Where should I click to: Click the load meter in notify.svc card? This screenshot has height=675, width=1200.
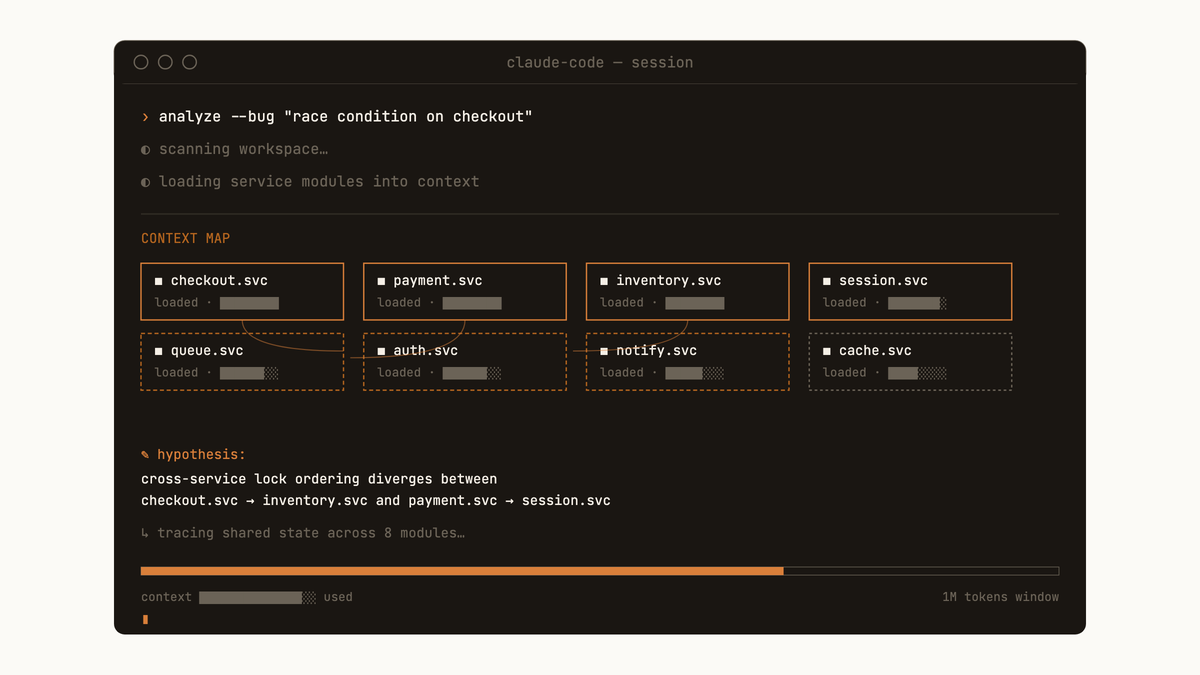click(695, 373)
